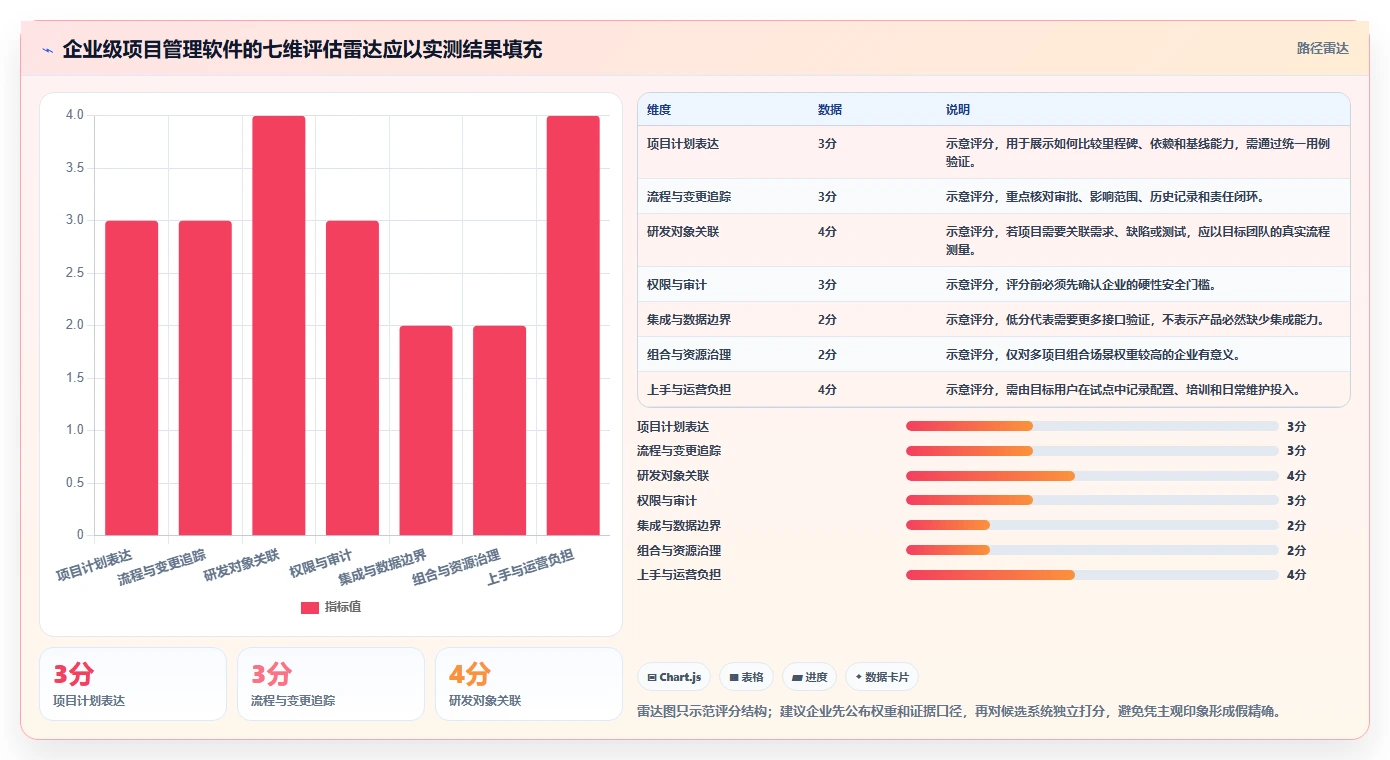
Task: Click the 上手与运营负担 bar in chart
Action: tap(573, 325)
